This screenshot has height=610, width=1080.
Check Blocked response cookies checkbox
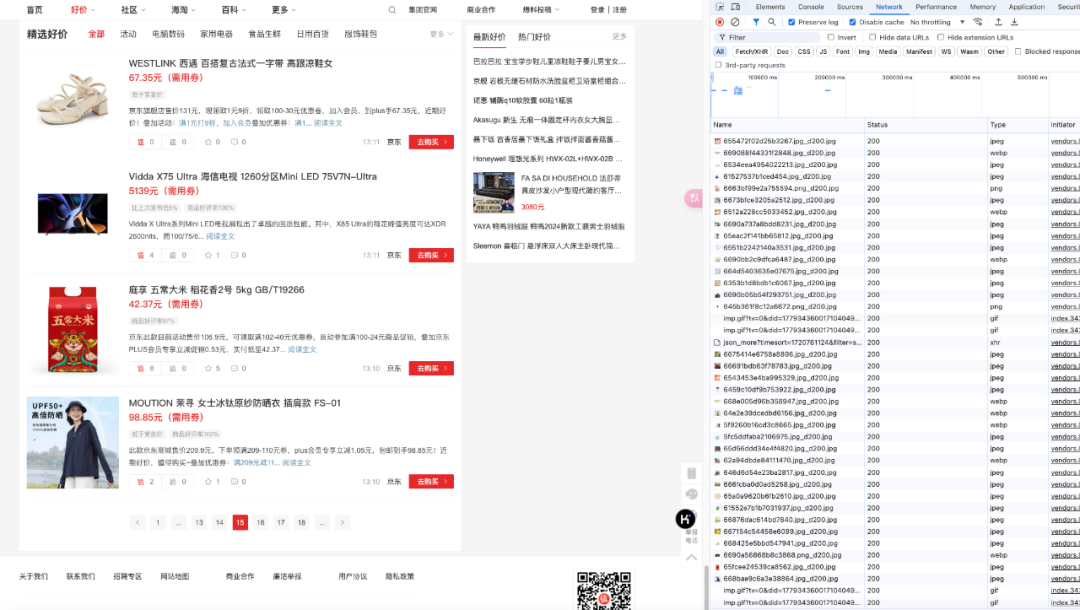click(x=1017, y=52)
